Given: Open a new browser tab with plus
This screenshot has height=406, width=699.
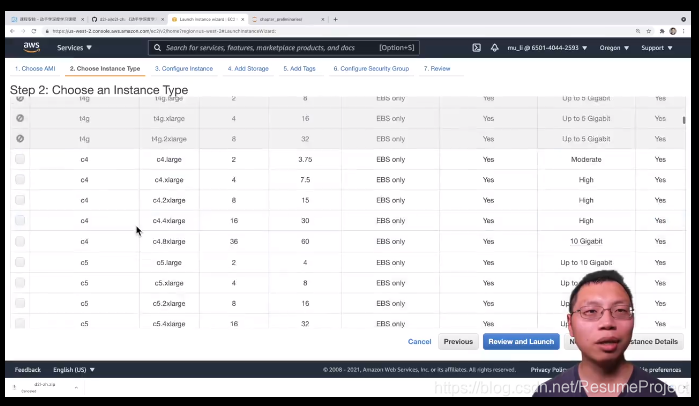Looking at the screenshot, I should (335, 19).
